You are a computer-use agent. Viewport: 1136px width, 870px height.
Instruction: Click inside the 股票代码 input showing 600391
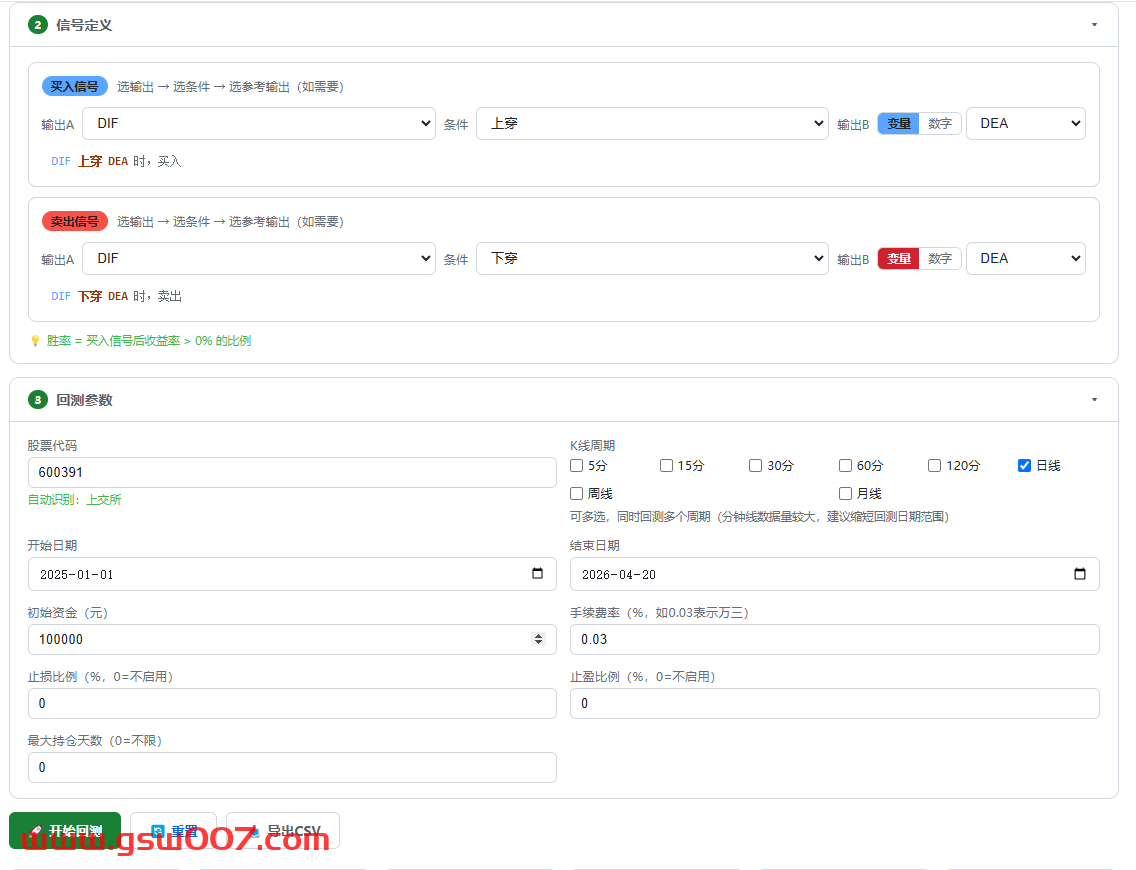coord(291,472)
